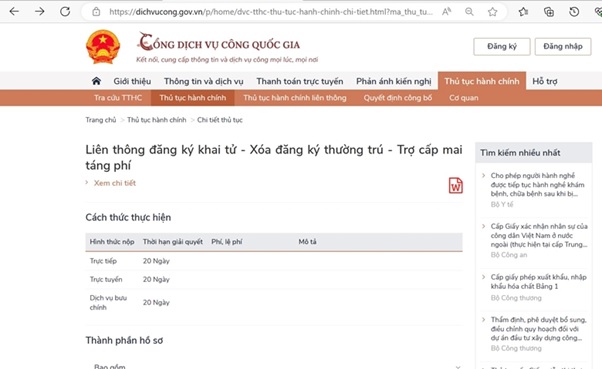Image resolution: width=602 pixels, height=369 pixels.
Task: Open the Cơ quan submenu tab
Action: [x=464, y=98]
